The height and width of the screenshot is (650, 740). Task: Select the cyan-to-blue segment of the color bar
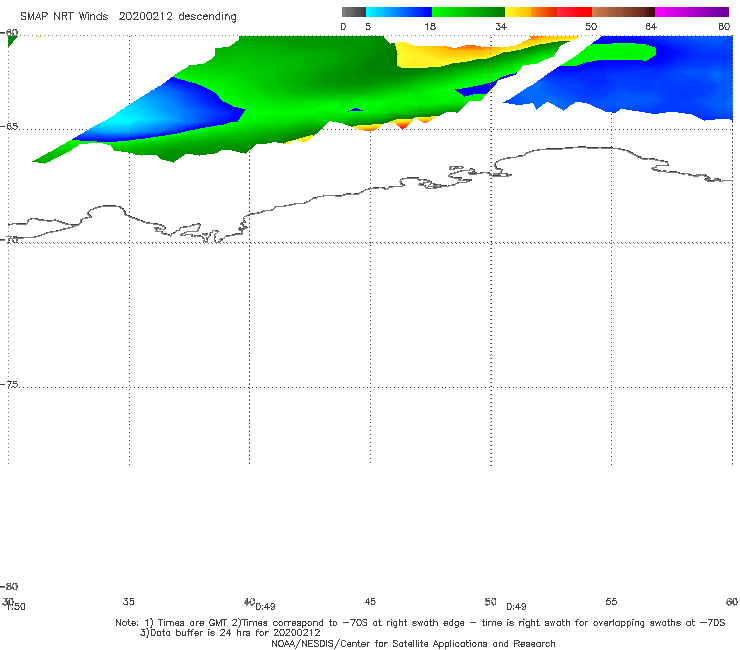click(399, 12)
